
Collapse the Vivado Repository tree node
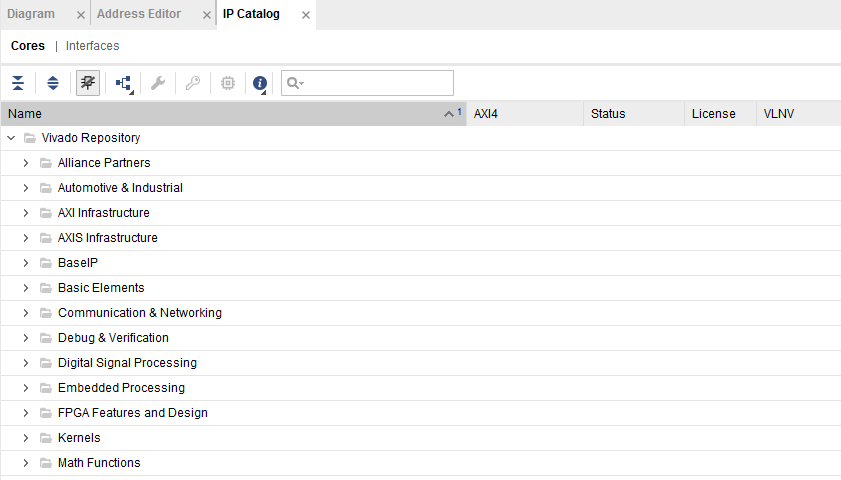click(x=10, y=138)
